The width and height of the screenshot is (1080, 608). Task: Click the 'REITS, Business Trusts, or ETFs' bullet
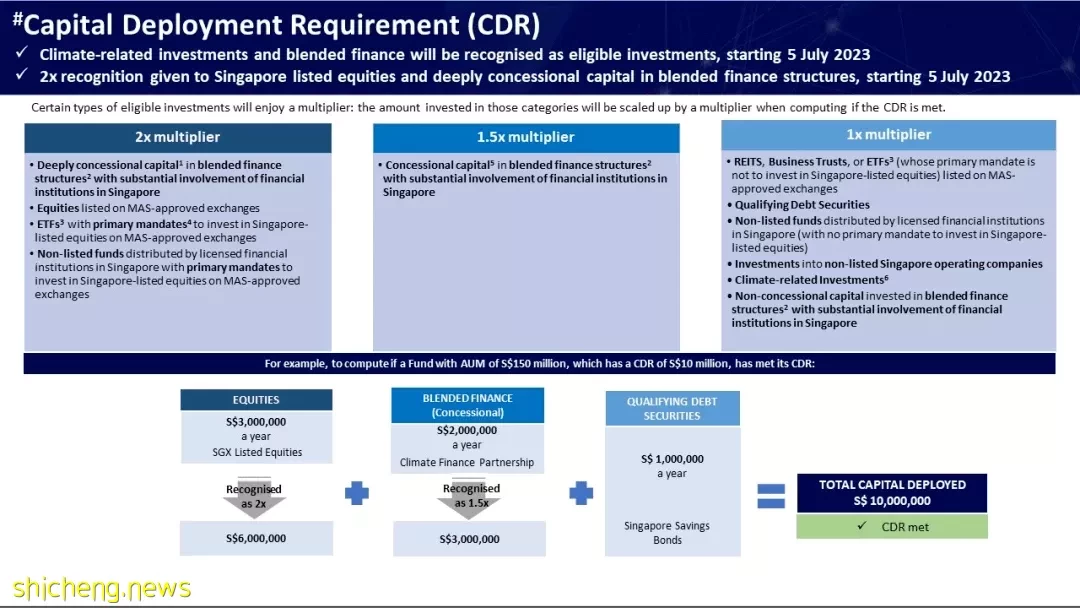click(881, 175)
